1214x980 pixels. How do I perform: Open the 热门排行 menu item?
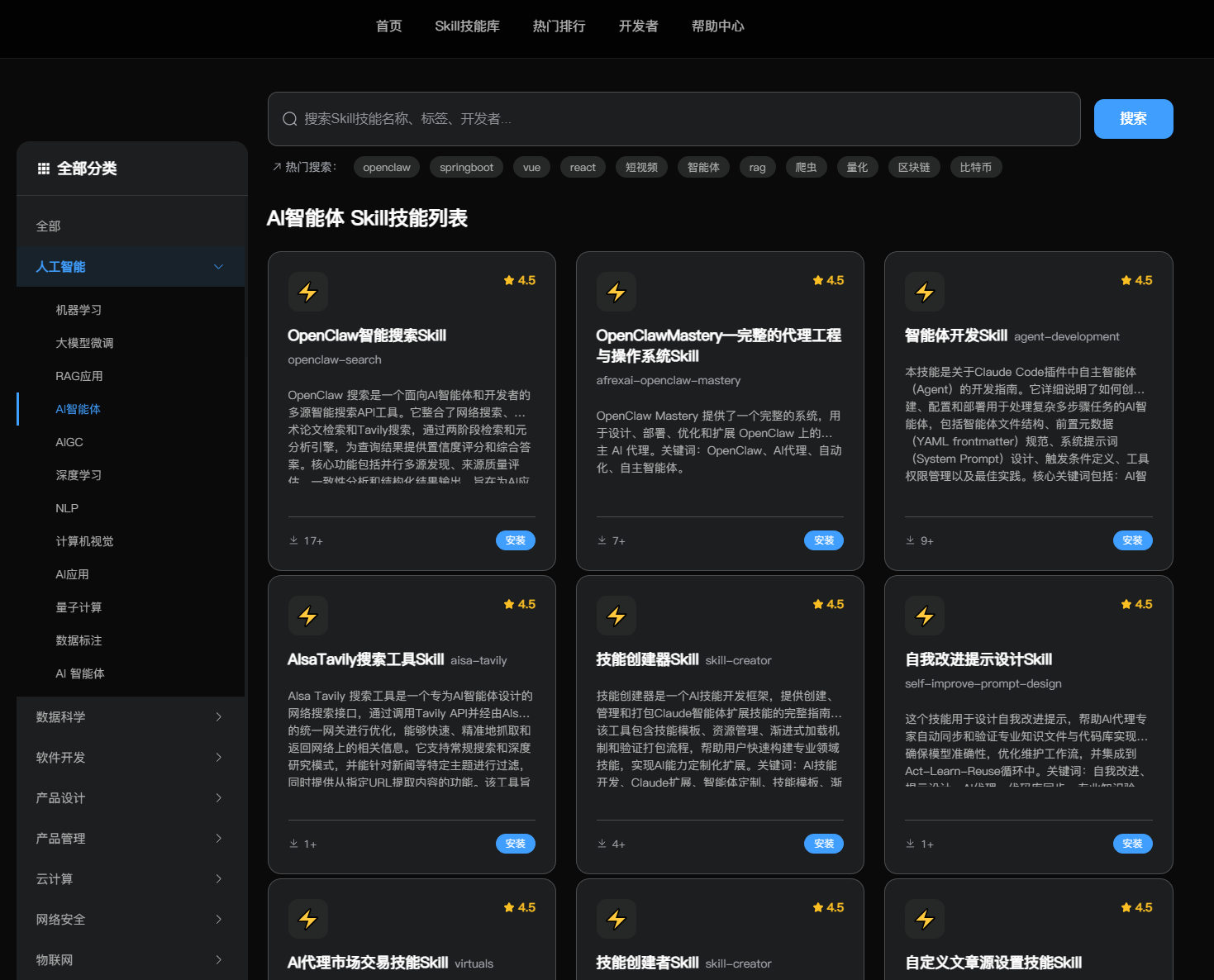[559, 26]
